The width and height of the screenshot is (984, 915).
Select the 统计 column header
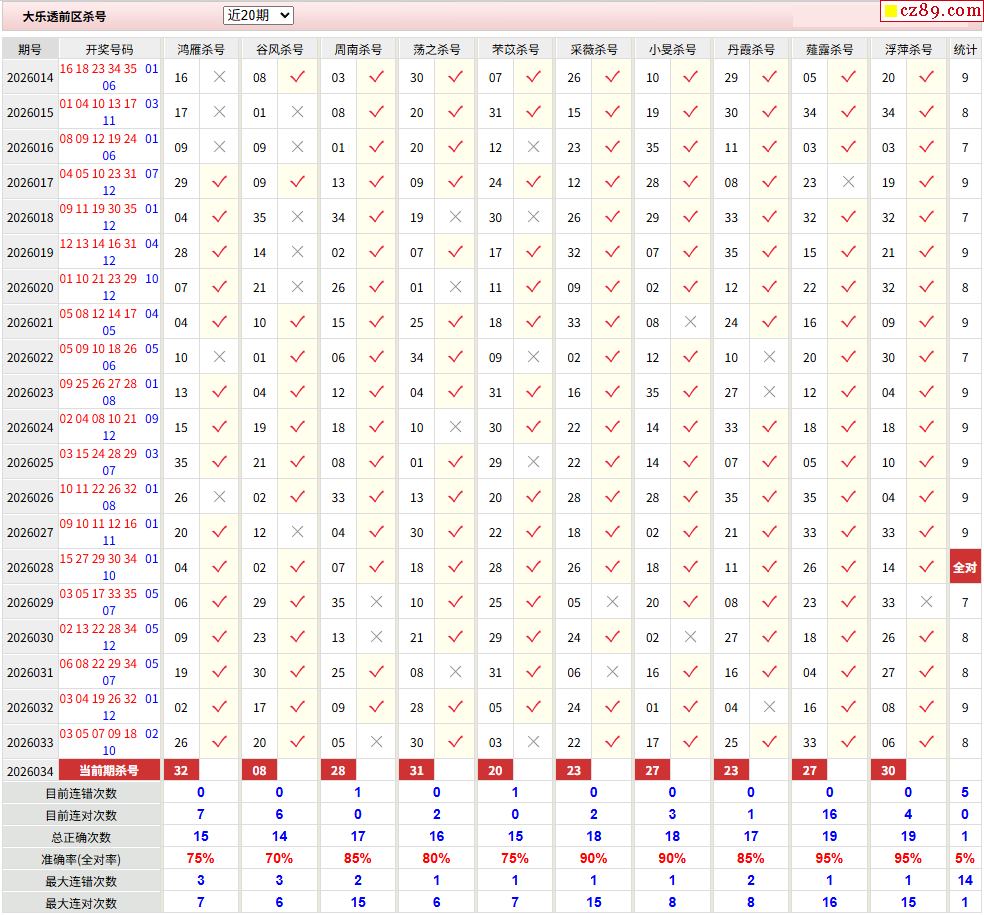965,49
